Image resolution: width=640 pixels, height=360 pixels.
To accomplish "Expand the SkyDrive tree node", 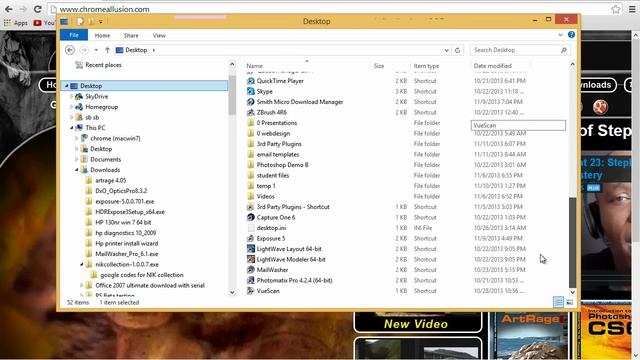I will point(71,96).
